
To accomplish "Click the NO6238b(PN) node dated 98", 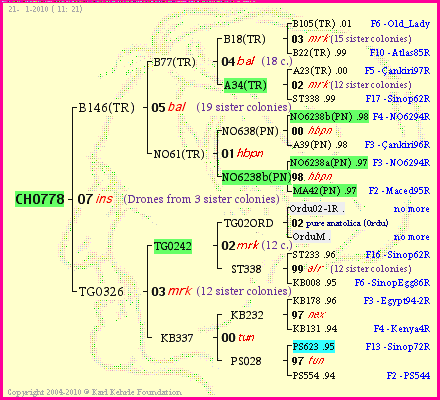I will 256,177.
